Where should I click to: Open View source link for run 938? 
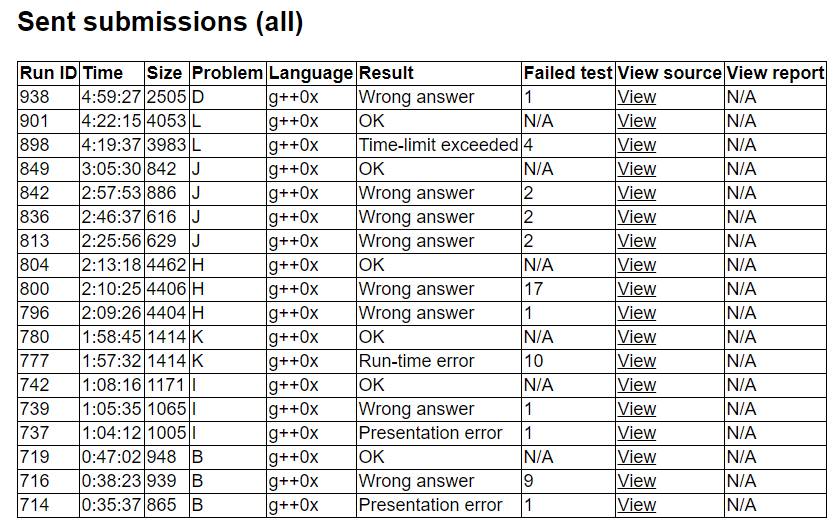[637, 97]
